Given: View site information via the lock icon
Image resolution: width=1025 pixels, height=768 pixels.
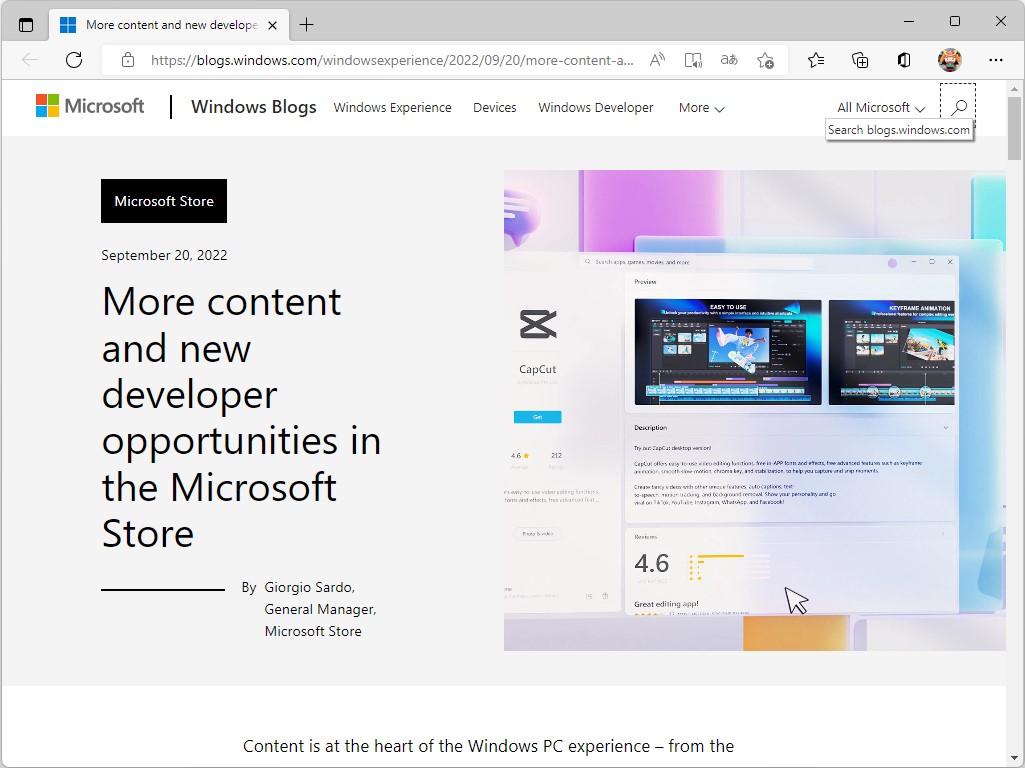Looking at the screenshot, I should click(127, 60).
